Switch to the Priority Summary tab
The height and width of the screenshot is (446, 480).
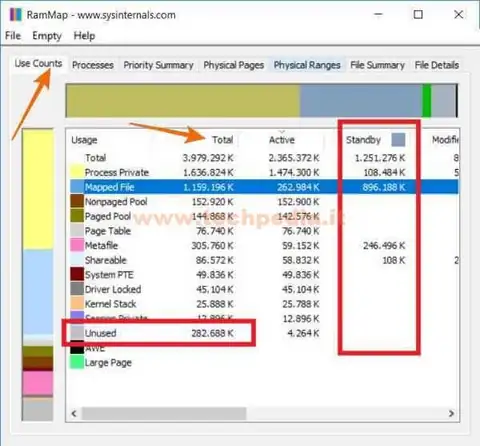[158, 65]
